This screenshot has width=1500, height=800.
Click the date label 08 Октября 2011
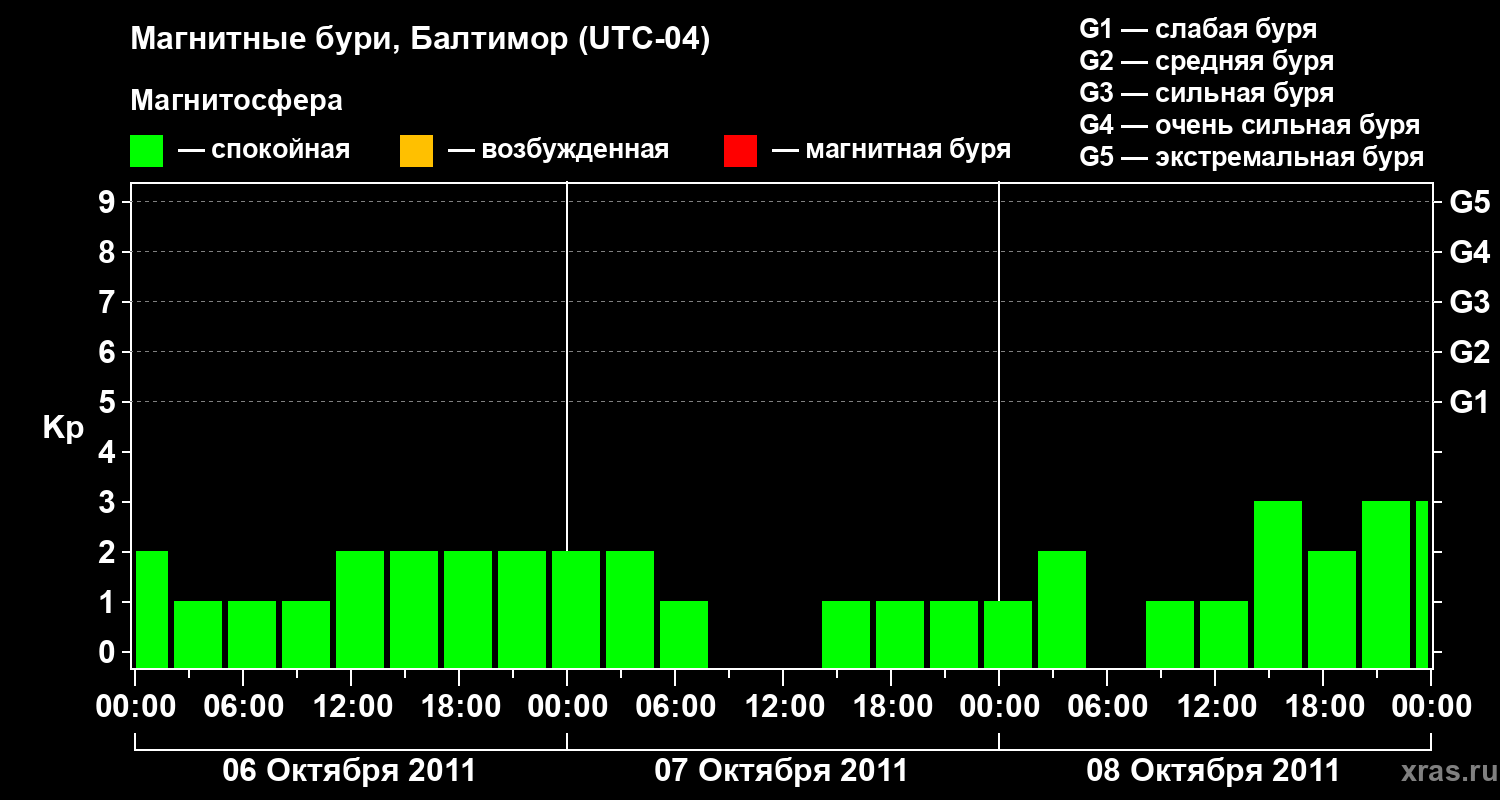pos(1213,771)
